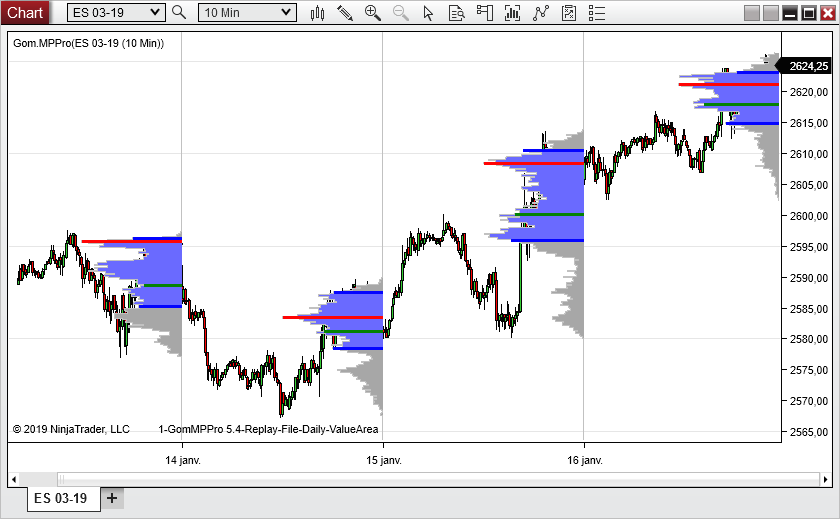
Task: Click the 2570,00 price axis label
Action: pyautogui.click(x=808, y=401)
